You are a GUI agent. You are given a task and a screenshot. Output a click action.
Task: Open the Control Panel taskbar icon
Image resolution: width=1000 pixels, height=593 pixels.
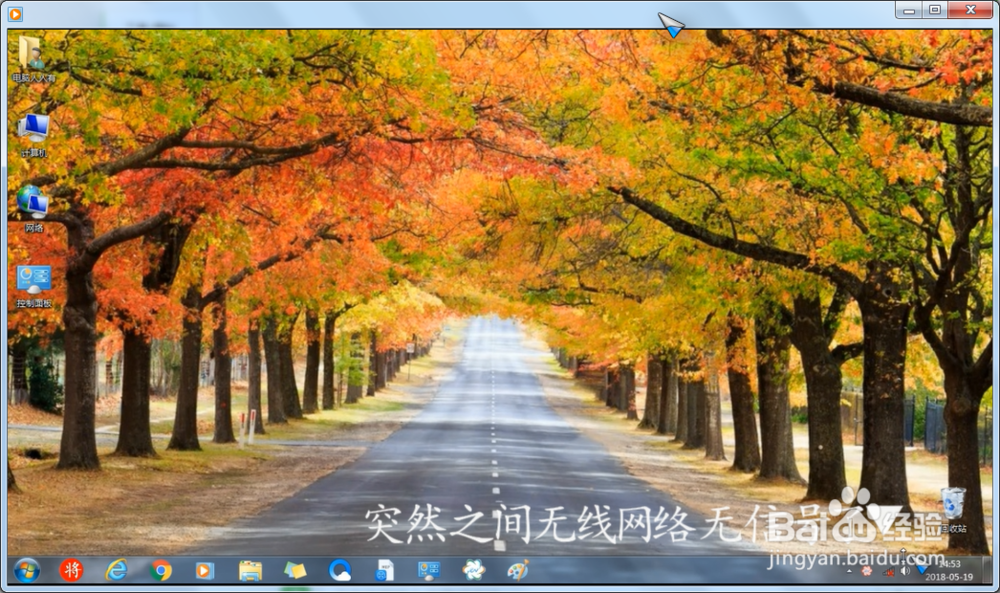pos(429,570)
